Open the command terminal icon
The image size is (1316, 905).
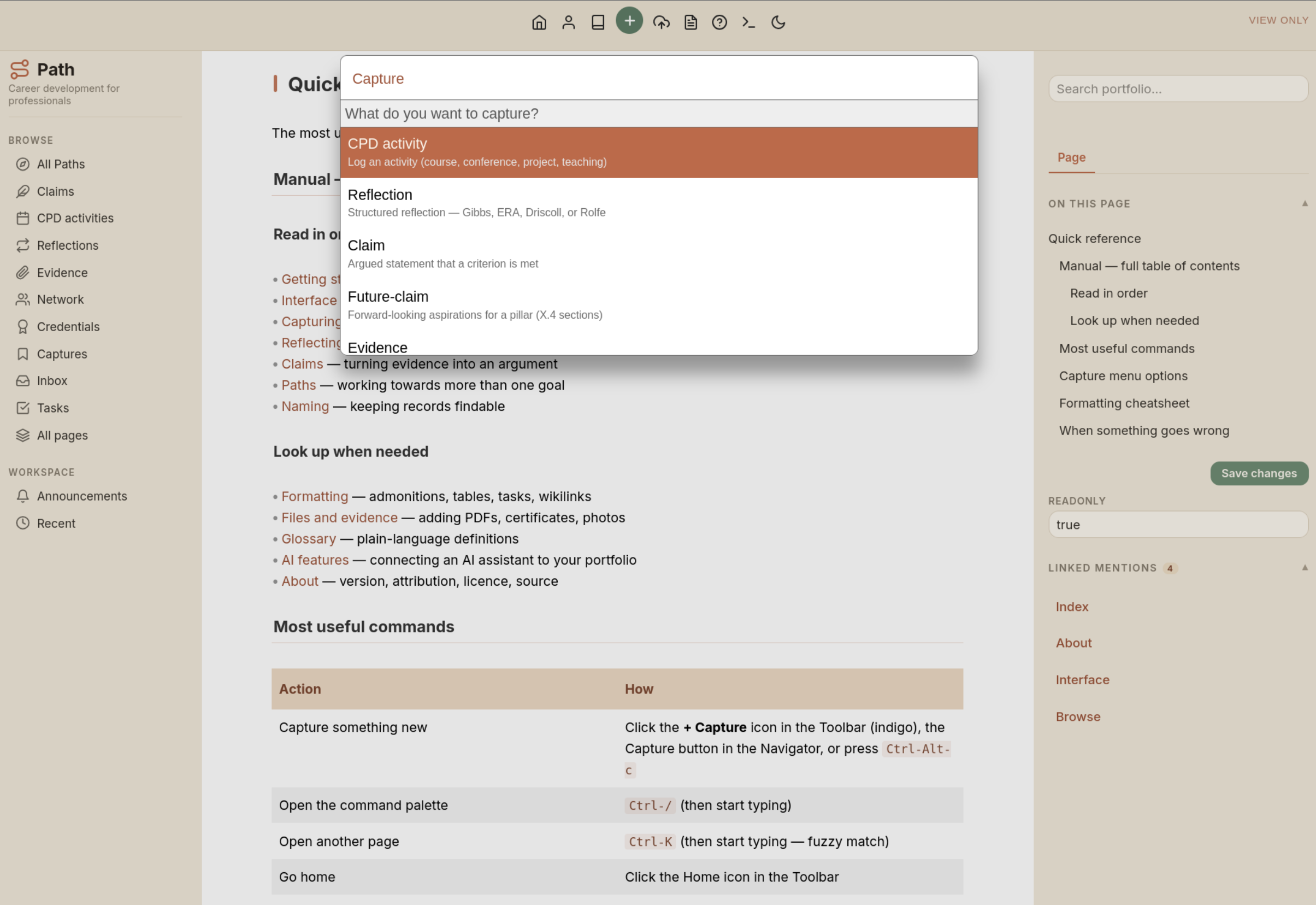pos(748,22)
